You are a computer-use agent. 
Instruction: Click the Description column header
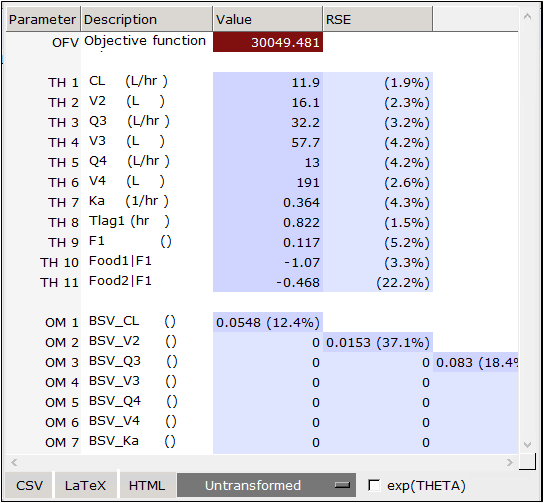pos(146,19)
